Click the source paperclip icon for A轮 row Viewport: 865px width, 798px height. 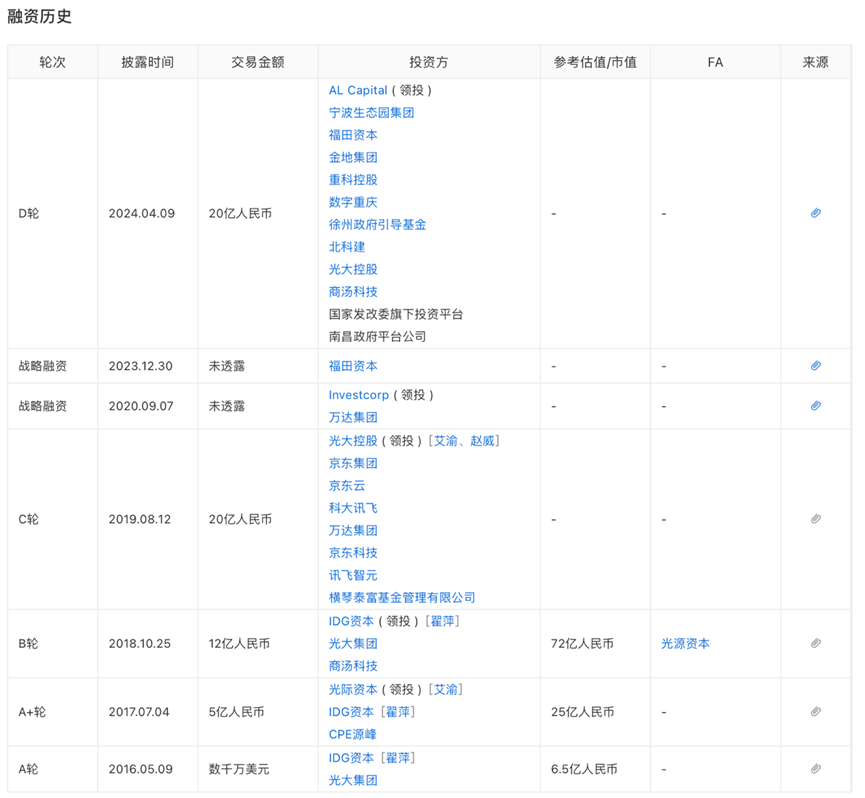[x=815, y=769]
